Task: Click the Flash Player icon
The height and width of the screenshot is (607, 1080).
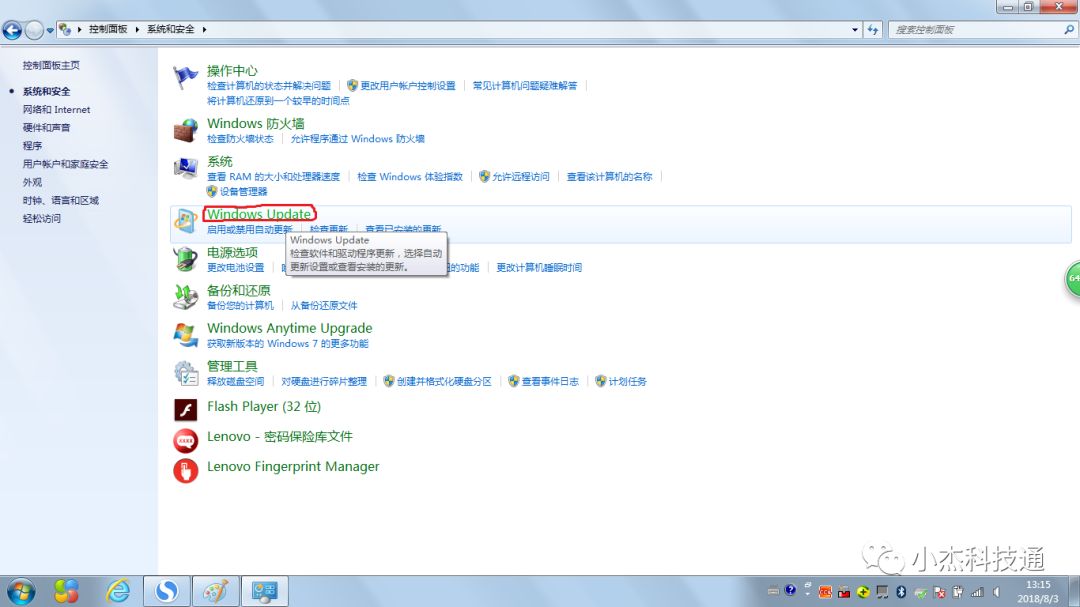Action: click(185, 409)
